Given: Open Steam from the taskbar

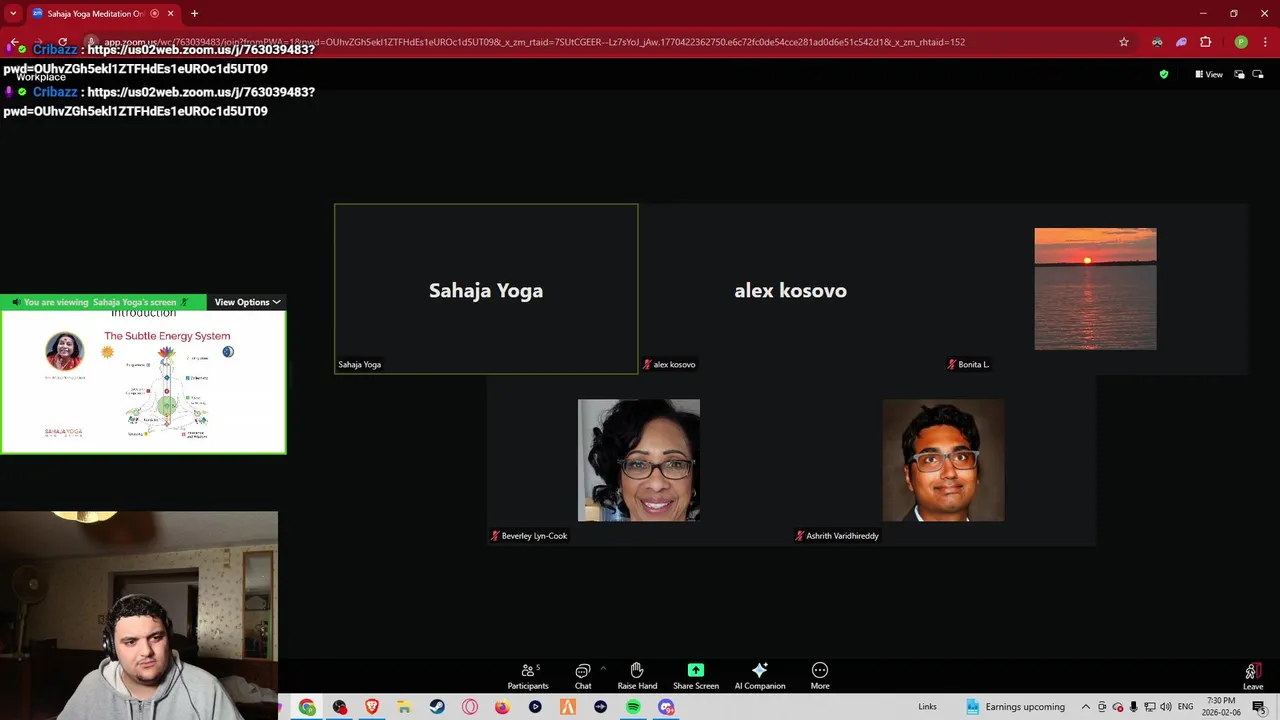Looking at the screenshot, I should pos(437,707).
